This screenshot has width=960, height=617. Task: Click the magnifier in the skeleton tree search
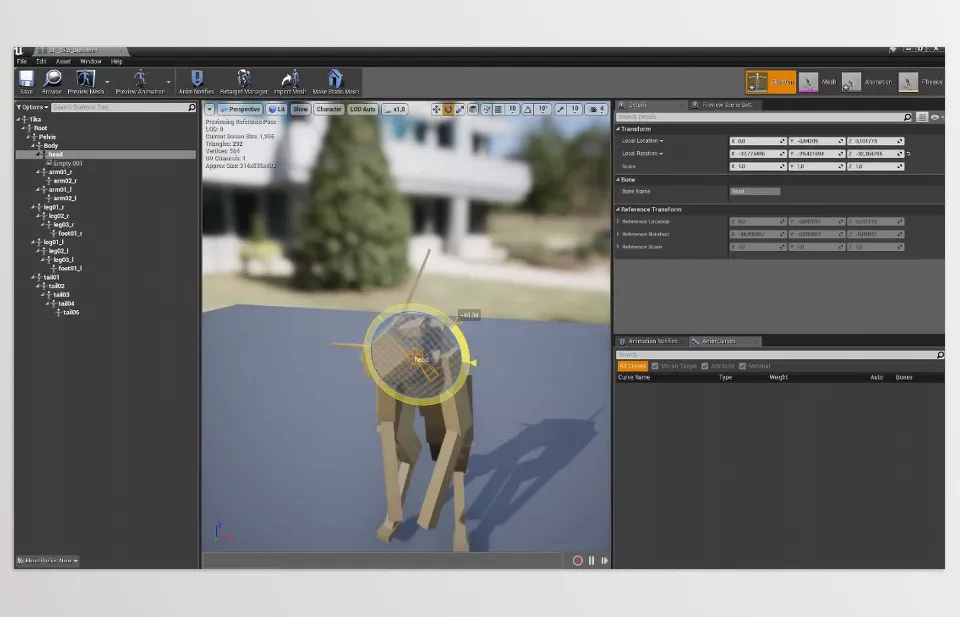[x=192, y=107]
